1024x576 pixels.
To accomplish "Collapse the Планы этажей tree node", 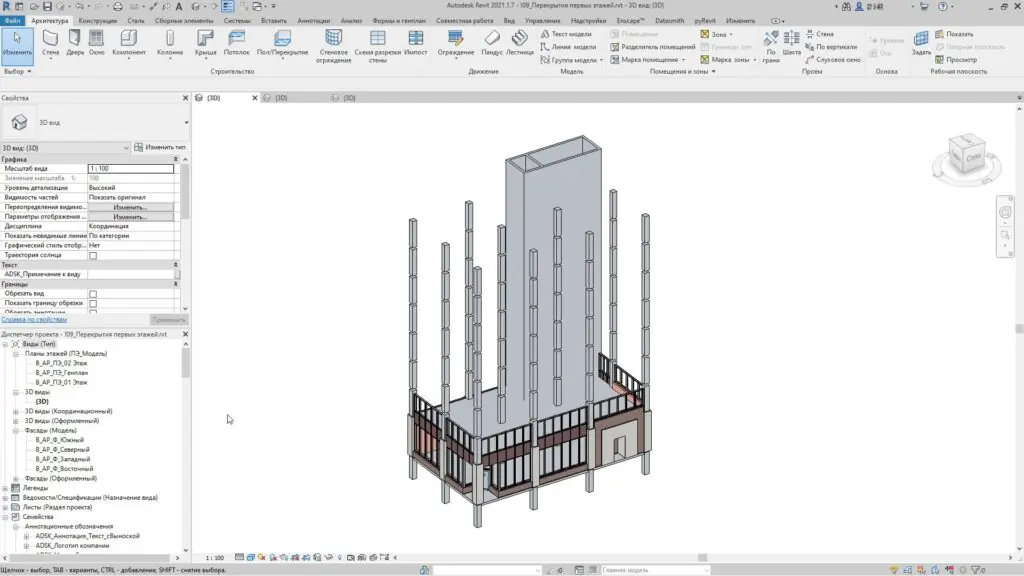I will pos(16,353).
